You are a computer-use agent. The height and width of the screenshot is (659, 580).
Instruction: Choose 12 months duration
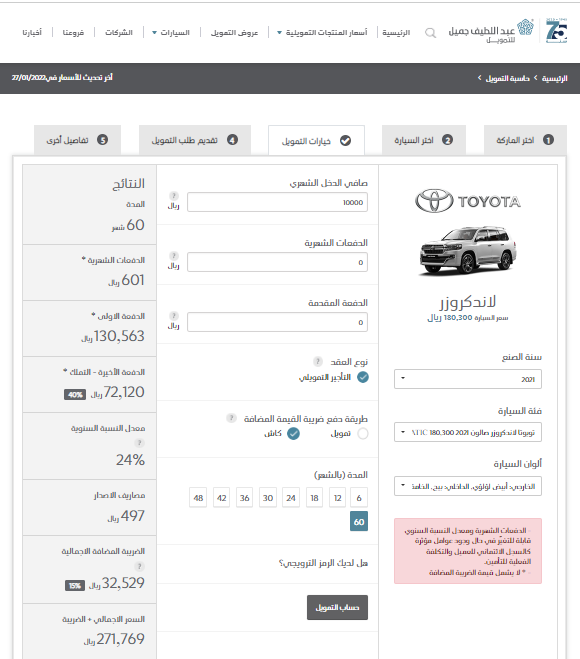pos(337,498)
